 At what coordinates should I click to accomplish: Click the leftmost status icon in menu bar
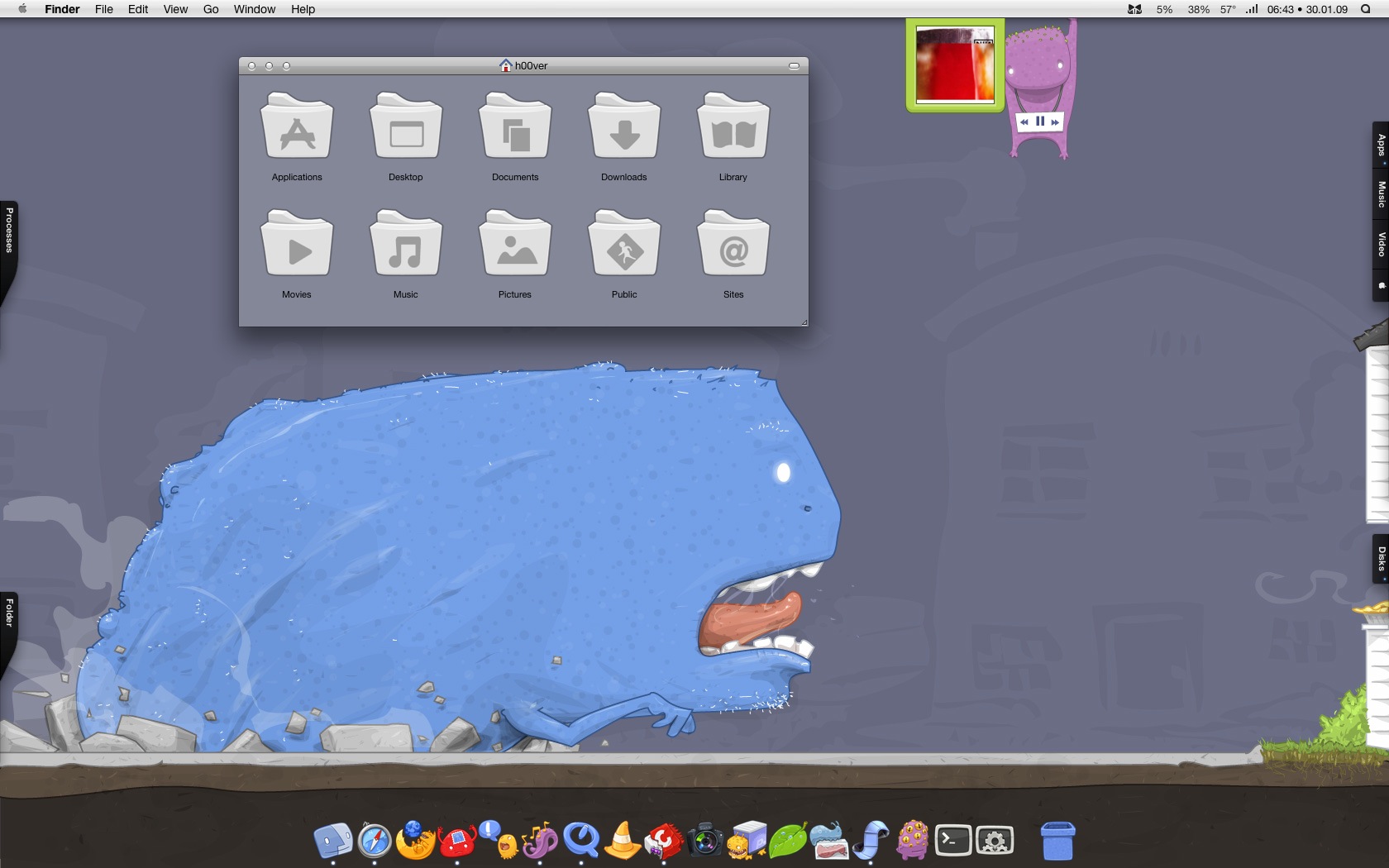pos(1135,9)
